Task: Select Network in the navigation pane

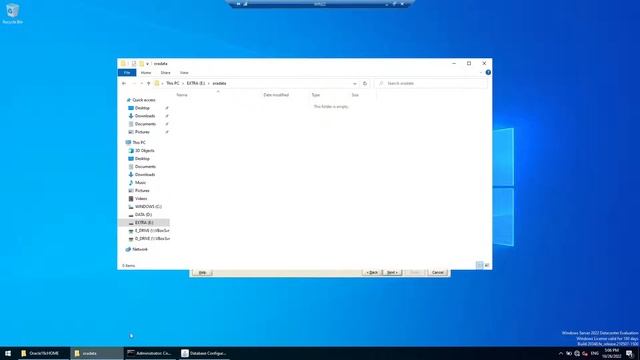Action: [140, 249]
